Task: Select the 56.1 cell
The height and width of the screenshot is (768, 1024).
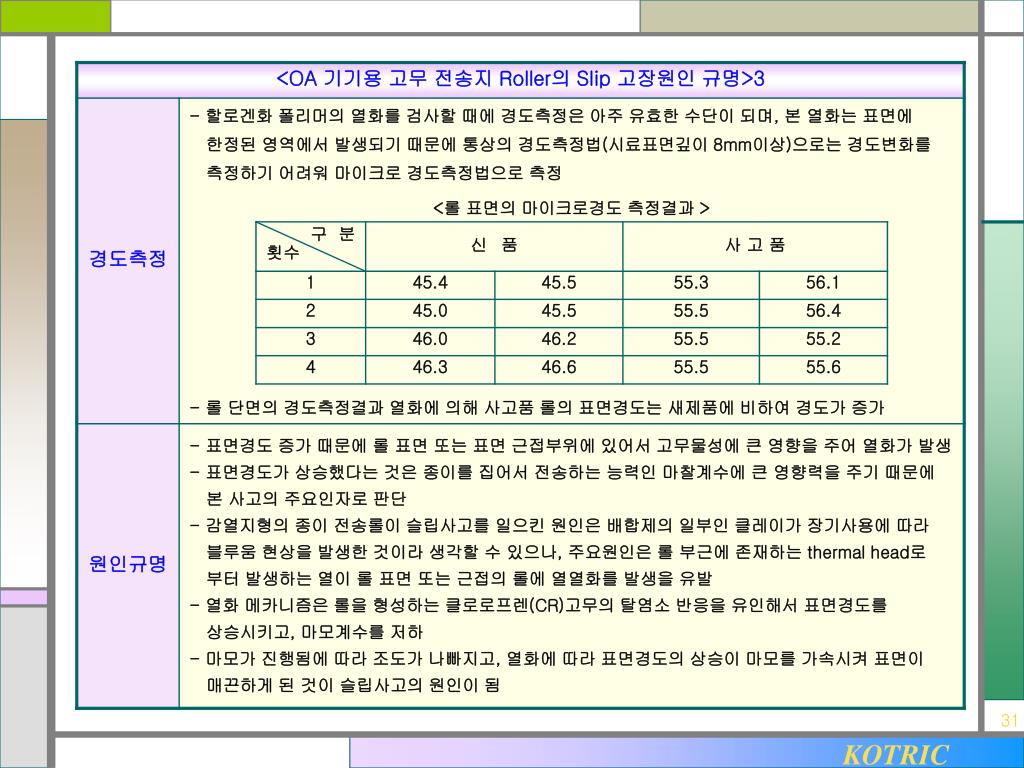Action: tap(823, 283)
